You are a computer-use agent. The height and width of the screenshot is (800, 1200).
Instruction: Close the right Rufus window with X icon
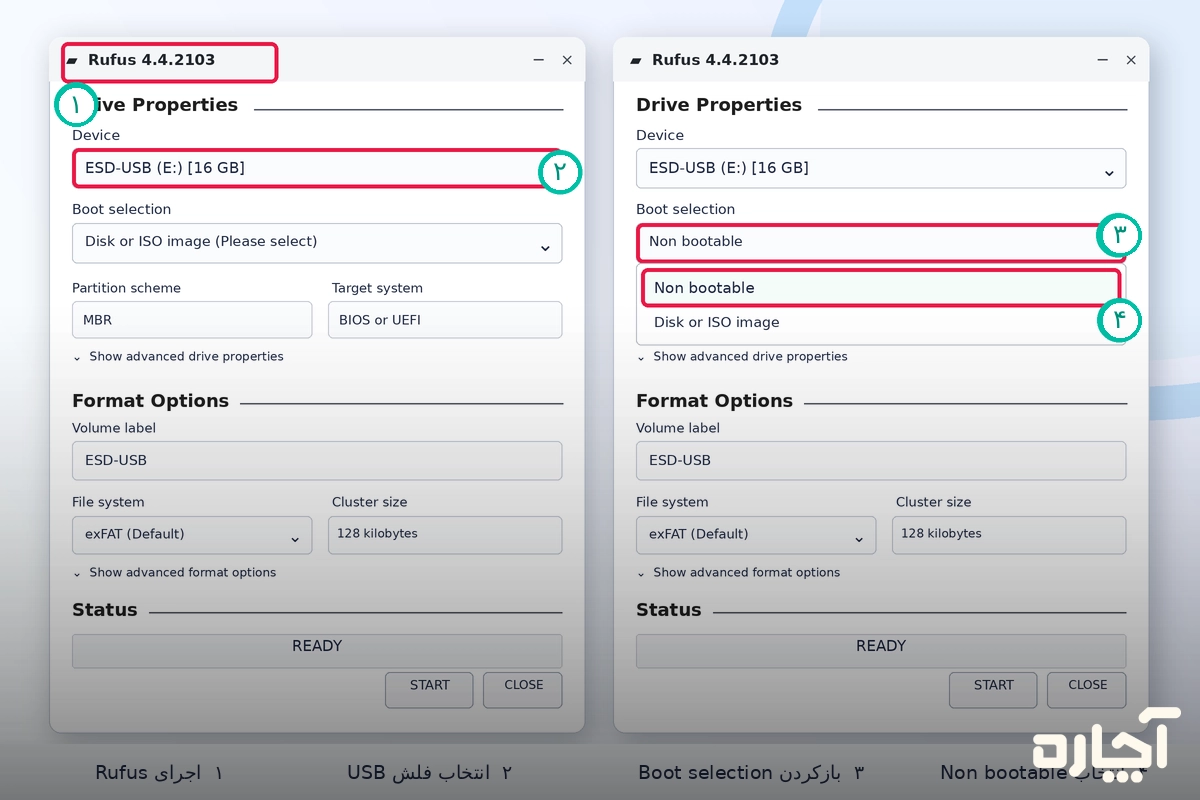coord(1131,60)
